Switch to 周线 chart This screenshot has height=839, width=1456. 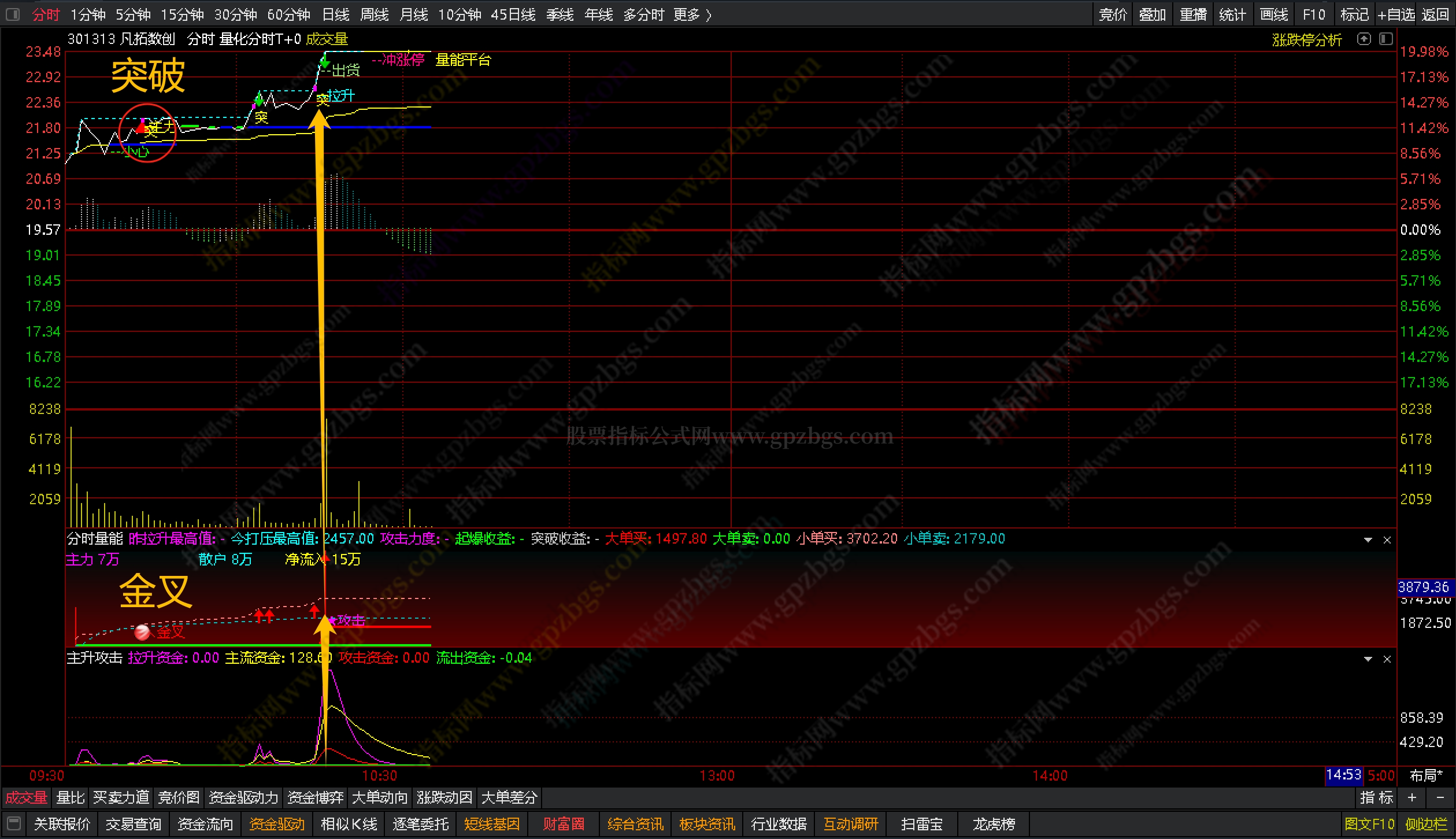pyautogui.click(x=375, y=14)
